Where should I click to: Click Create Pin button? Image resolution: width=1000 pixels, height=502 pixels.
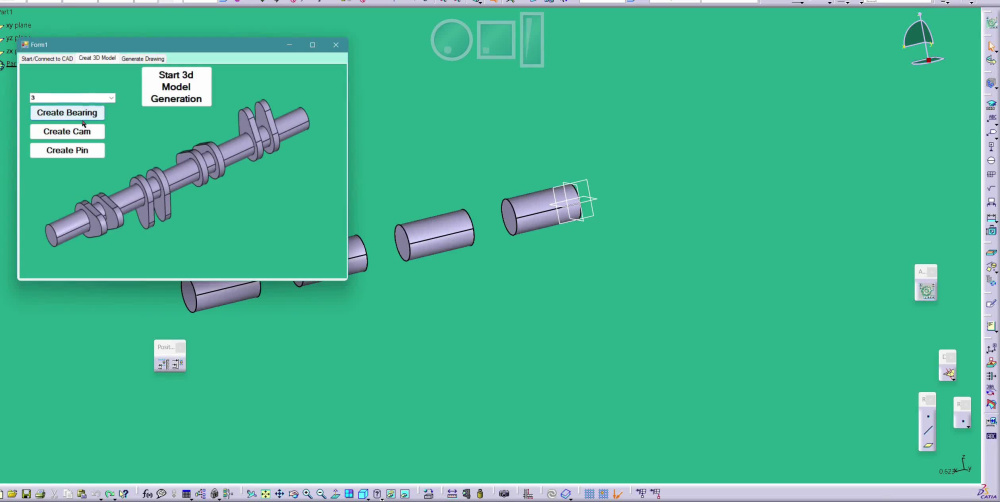[67, 151]
